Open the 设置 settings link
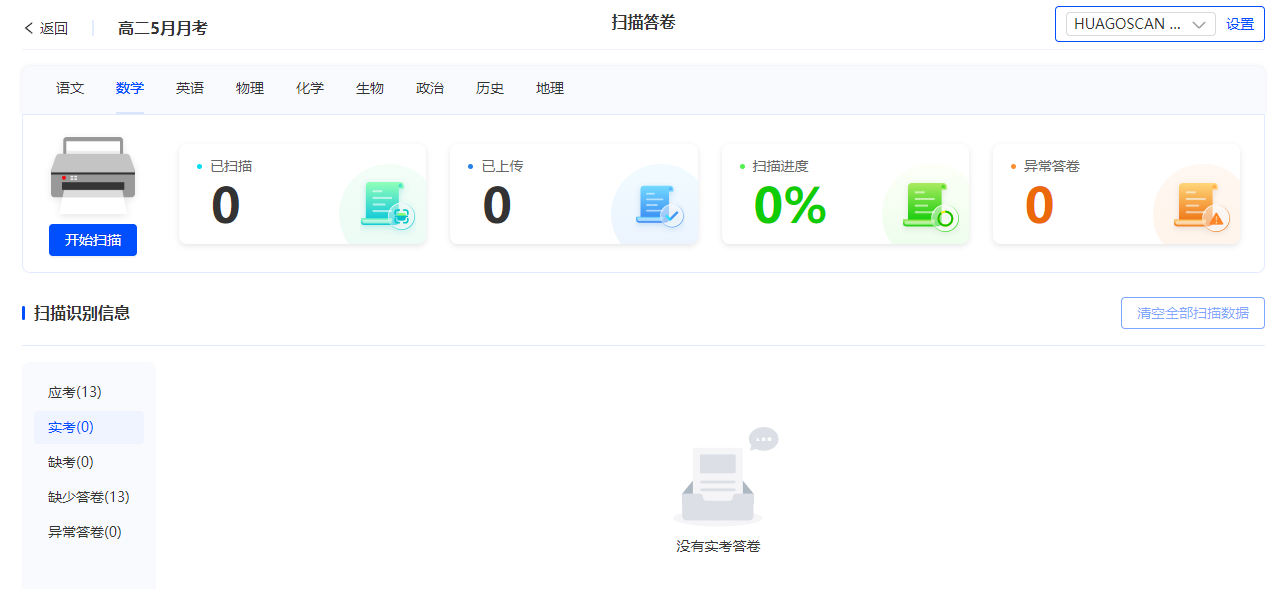 [x=1240, y=24]
